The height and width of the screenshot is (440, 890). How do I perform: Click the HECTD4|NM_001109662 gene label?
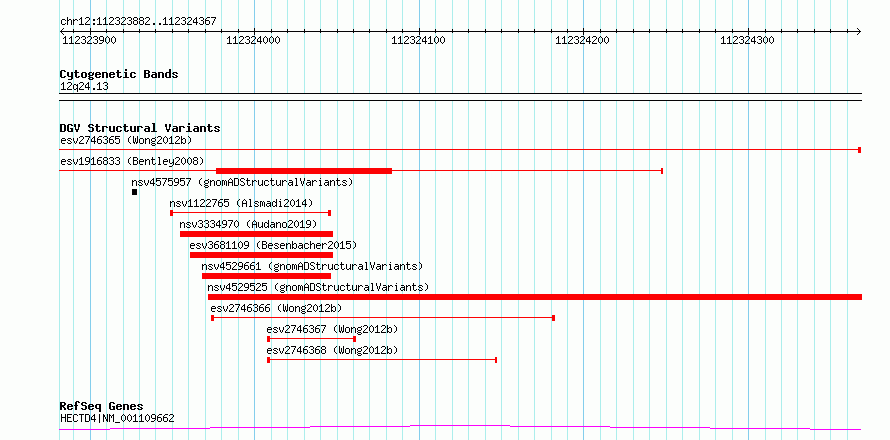(x=117, y=419)
